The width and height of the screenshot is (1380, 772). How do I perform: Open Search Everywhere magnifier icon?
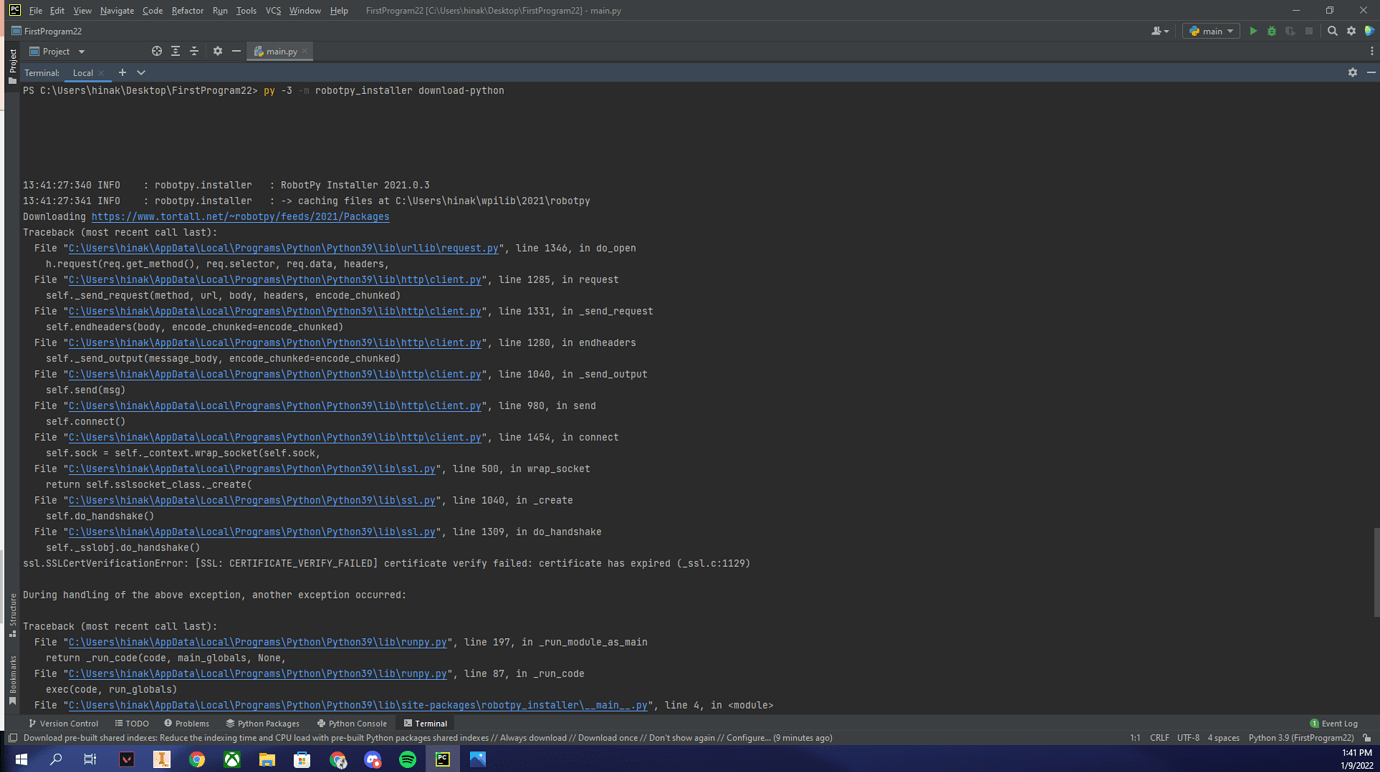[x=1332, y=31]
